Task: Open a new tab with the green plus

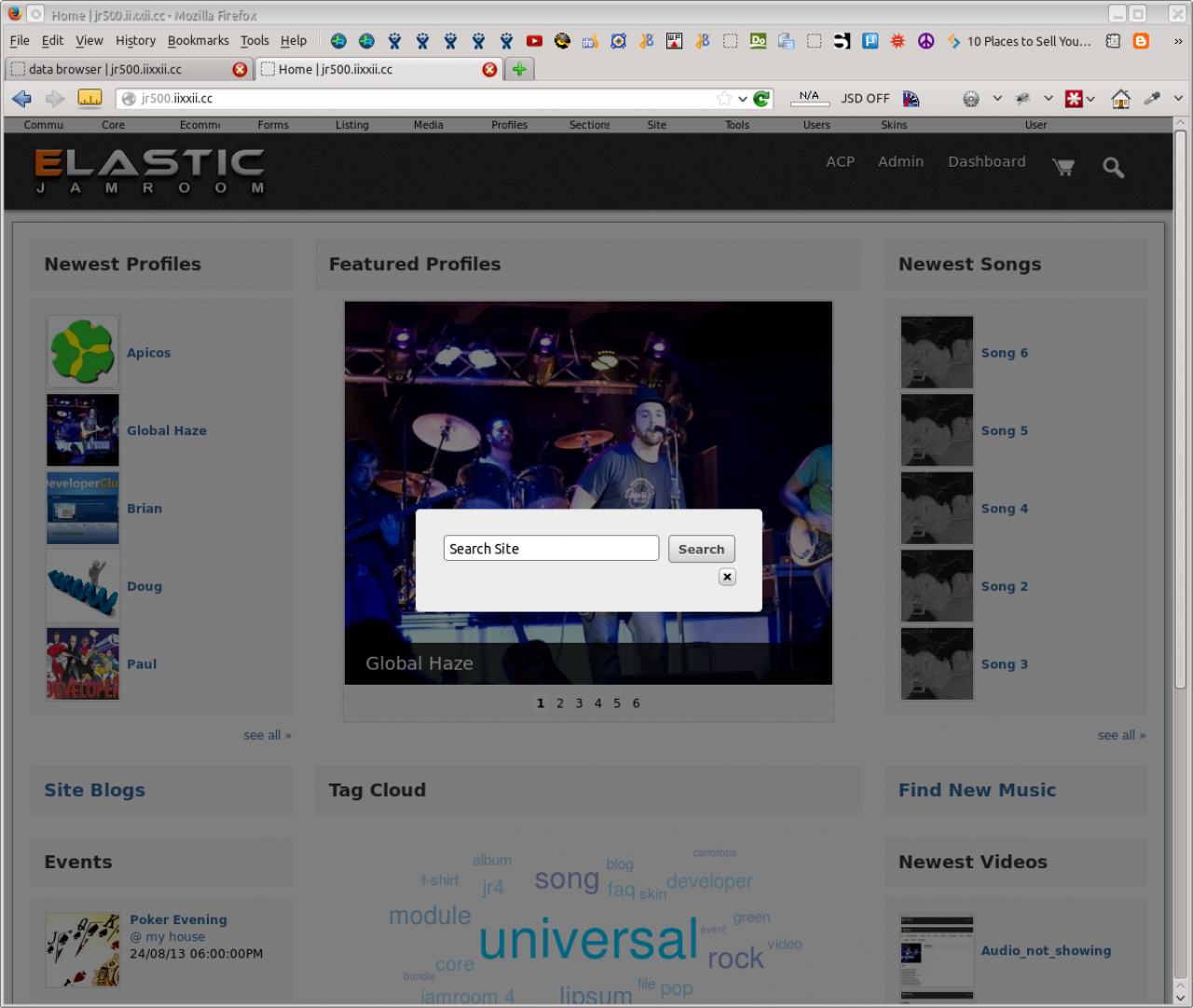Action: [519, 69]
